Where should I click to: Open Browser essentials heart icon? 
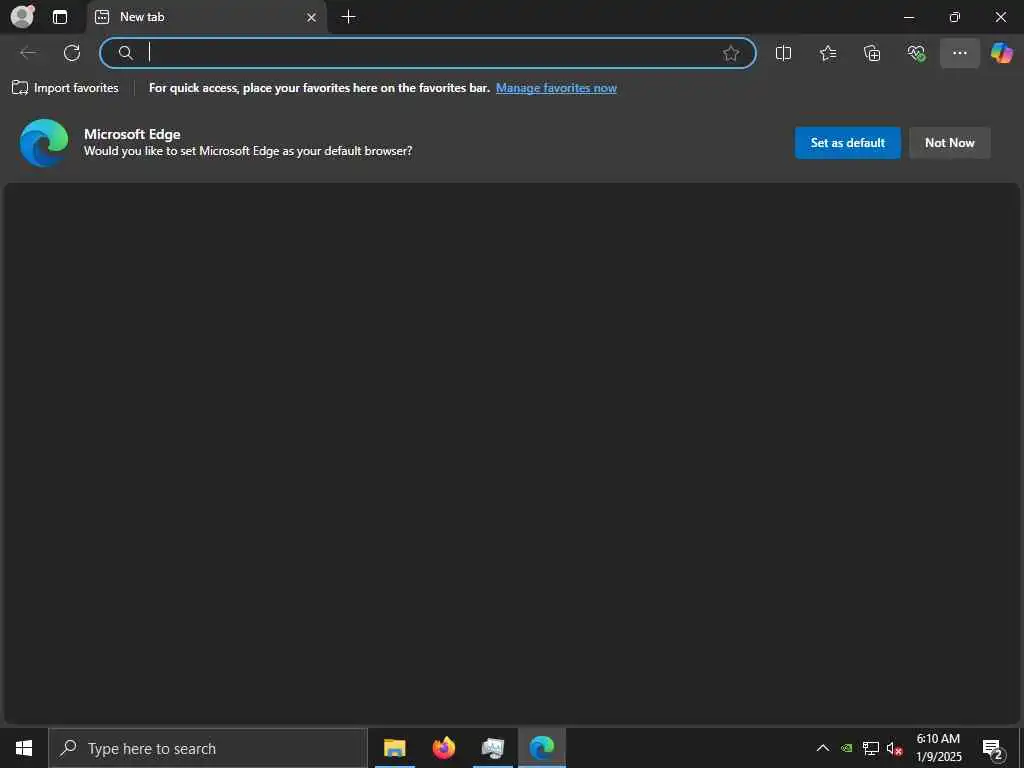pyautogui.click(x=916, y=53)
